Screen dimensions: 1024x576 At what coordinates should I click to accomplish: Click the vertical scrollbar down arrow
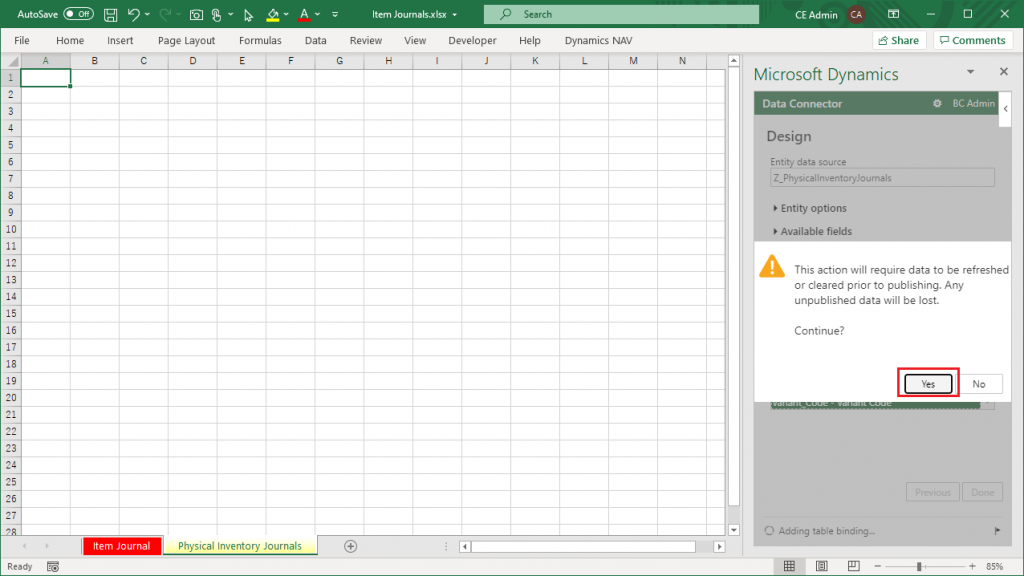point(734,530)
